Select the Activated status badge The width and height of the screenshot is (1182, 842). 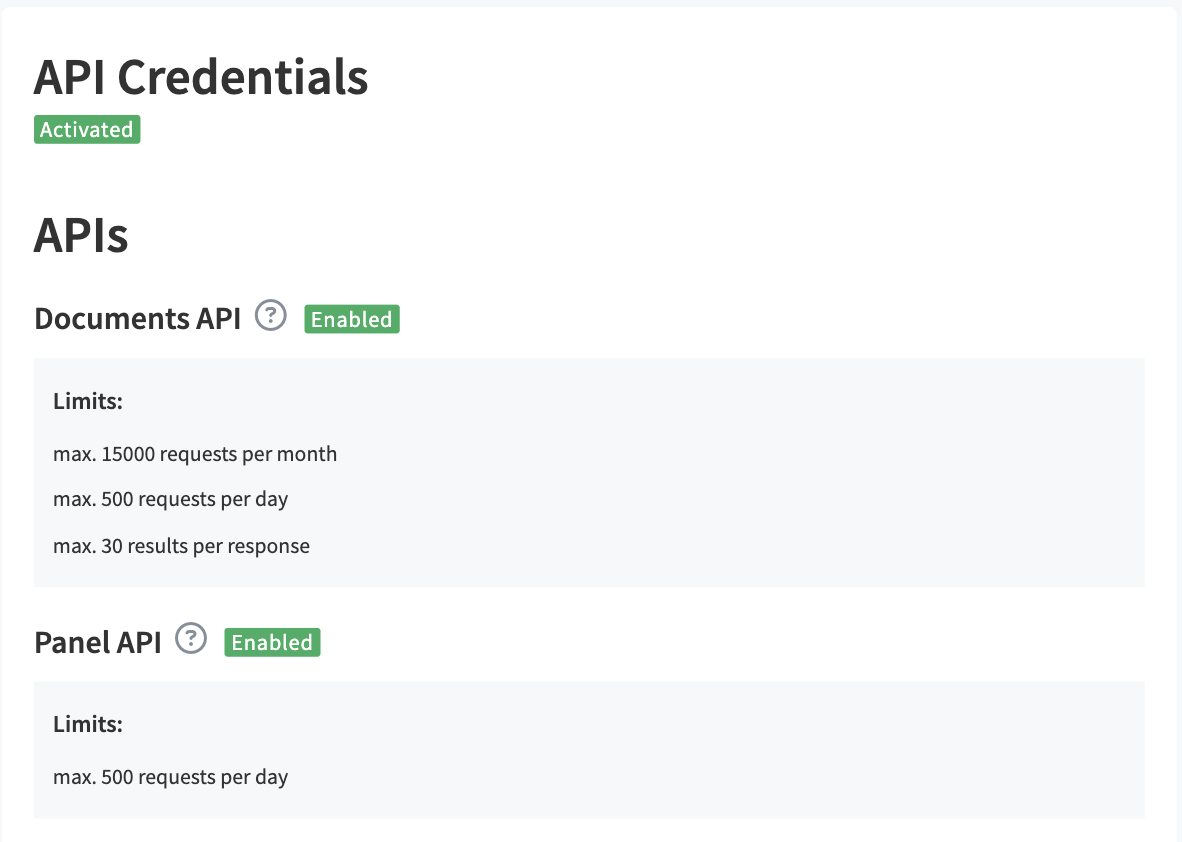[87, 130]
